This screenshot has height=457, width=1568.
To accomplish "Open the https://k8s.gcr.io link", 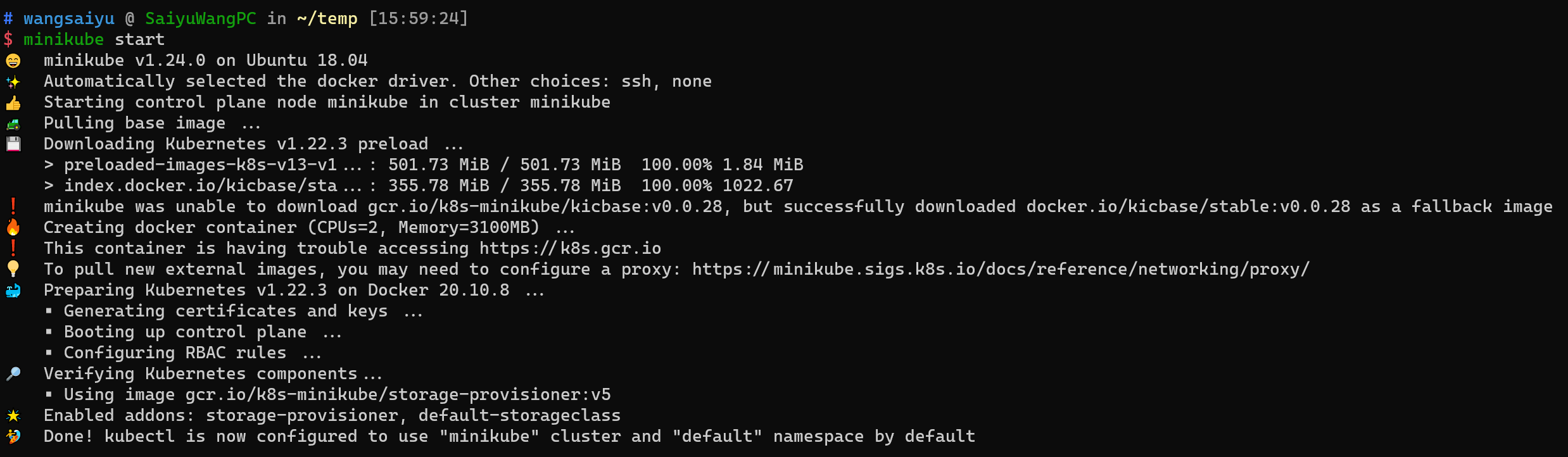I will (570, 249).
